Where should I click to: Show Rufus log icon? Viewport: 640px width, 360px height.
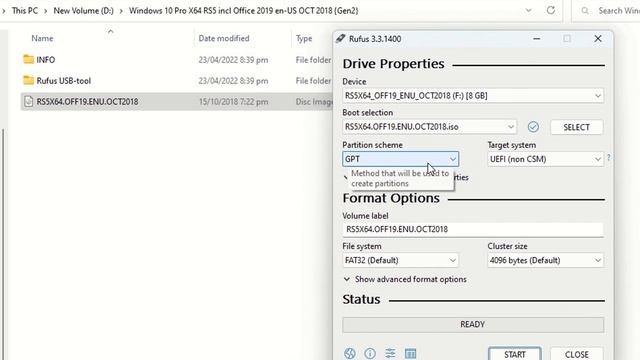point(410,353)
